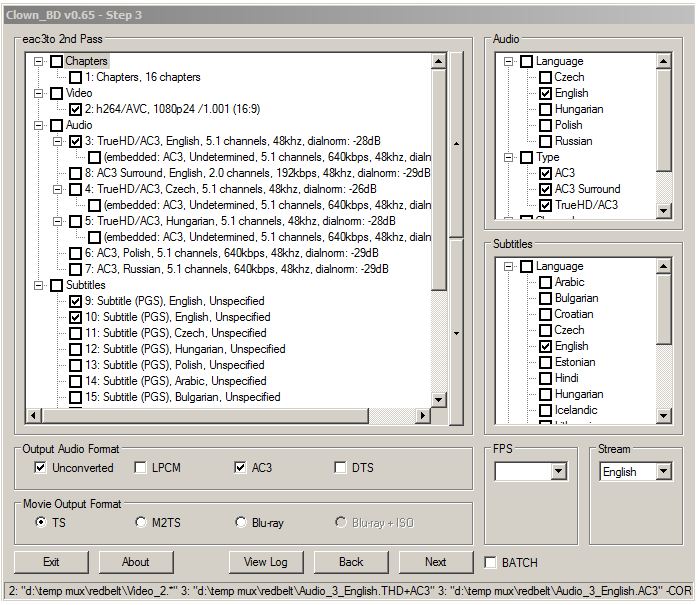Enable LPCM output audio format
698x605 pixels.
click(x=140, y=468)
